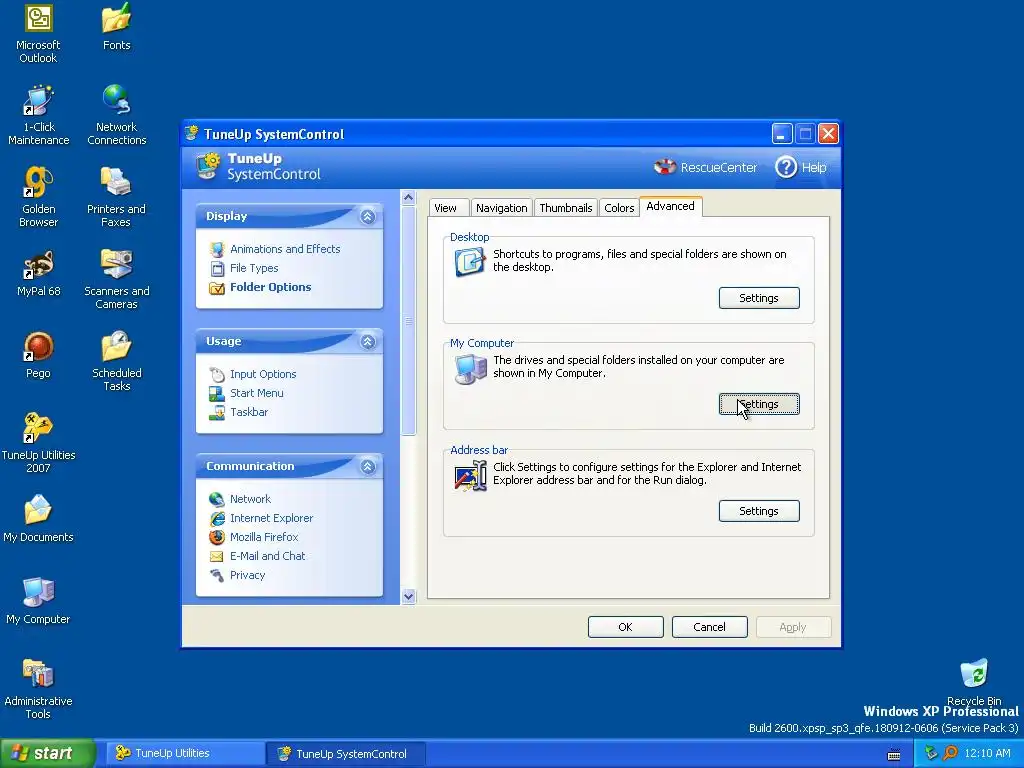Collapse the Display panel chevron
The height and width of the screenshot is (768, 1024).
pyautogui.click(x=368, y=216)
